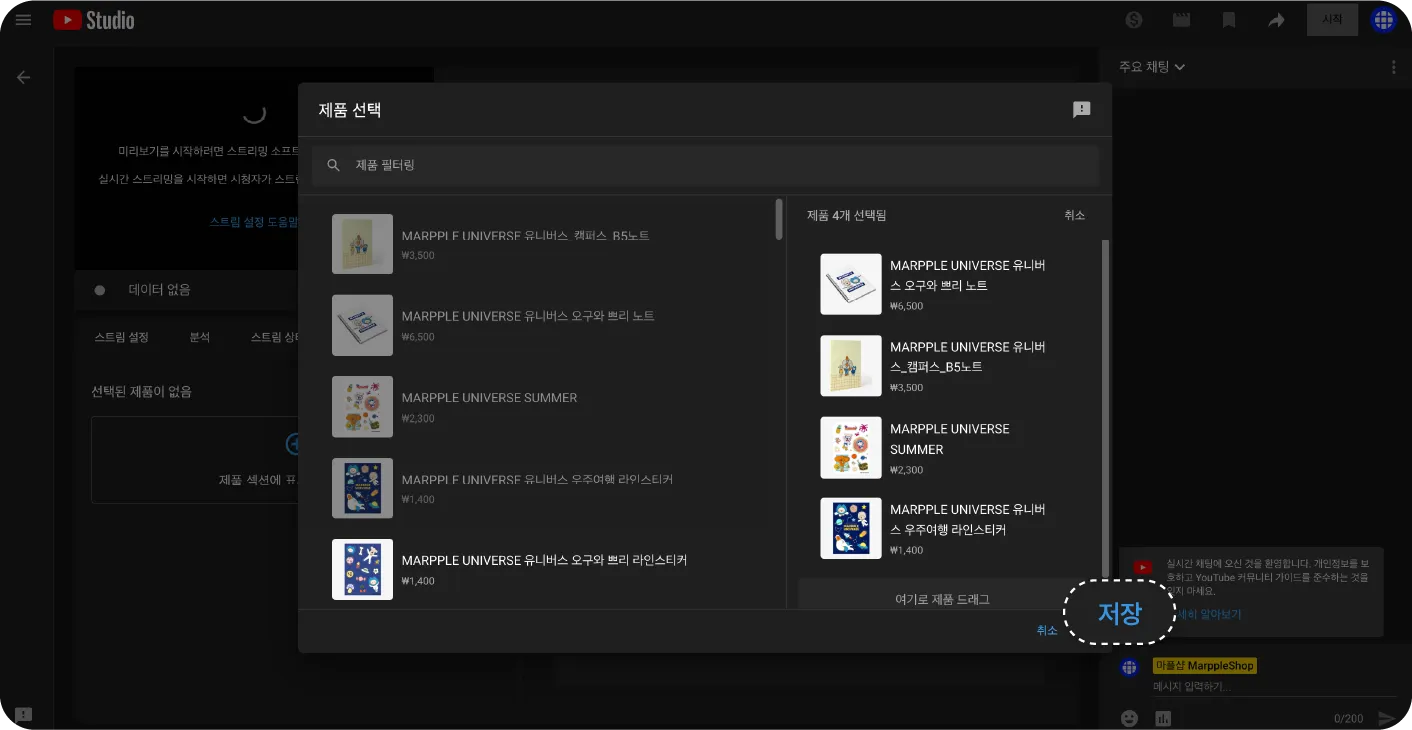
Task: Click left-list 우주여행 라인스티커 product name
Action: [x=537, y=480]
